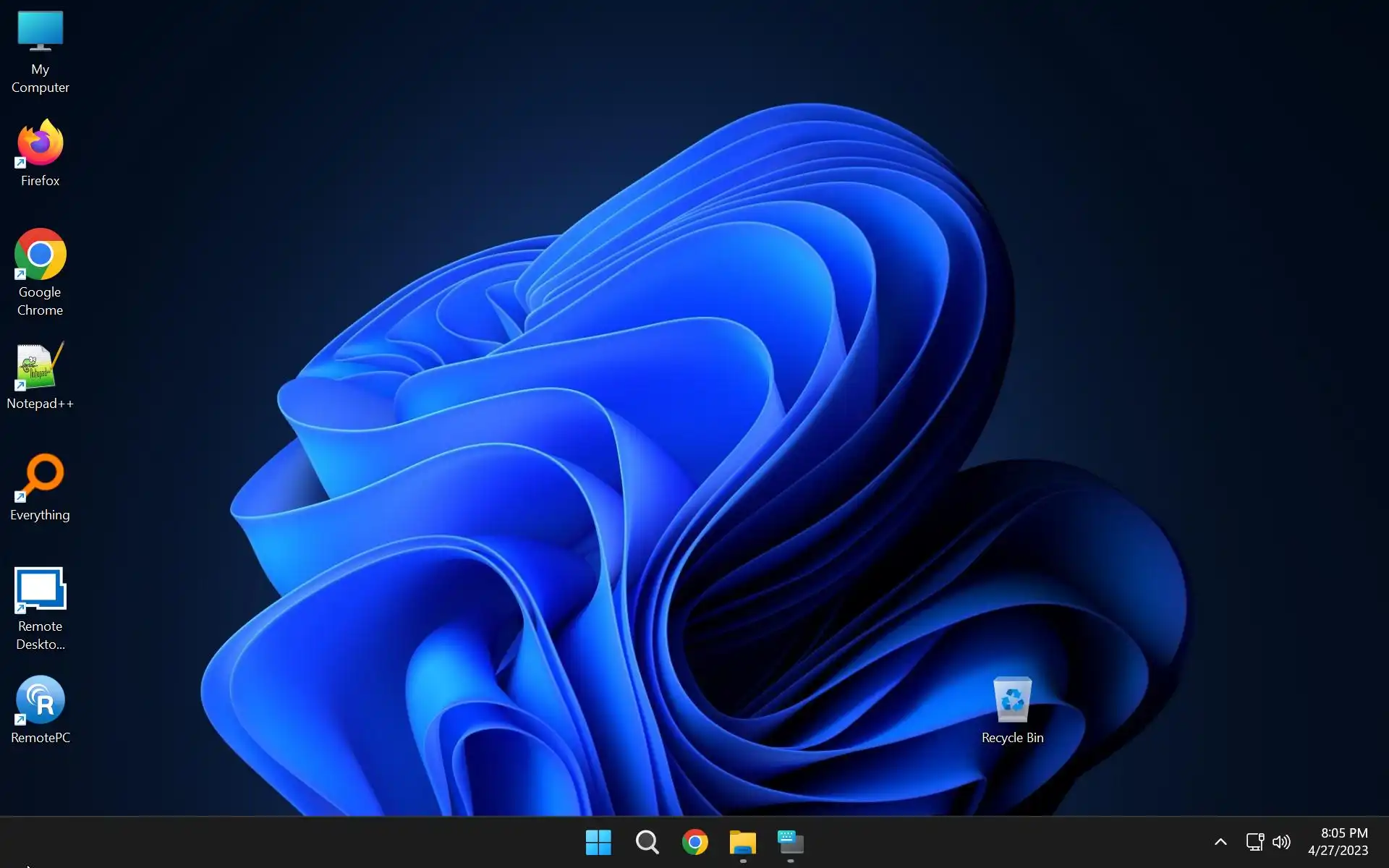Open the clock and date flyout
The height and width of the screenshot is (868, 1389).
pos(1338,842)
